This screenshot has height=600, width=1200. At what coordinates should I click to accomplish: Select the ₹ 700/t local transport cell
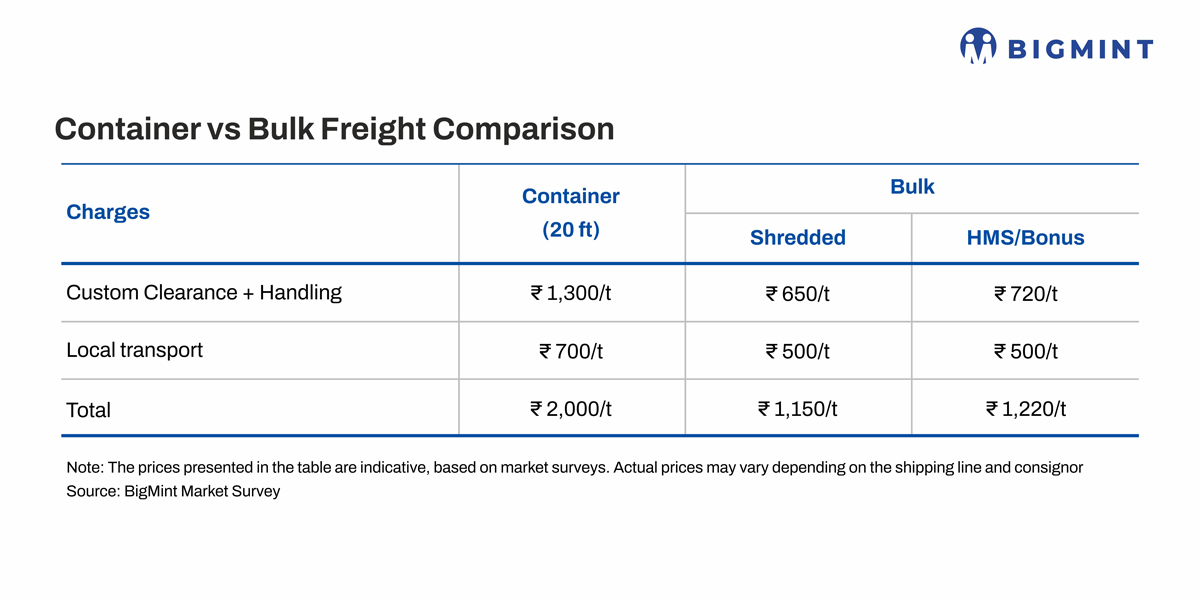click(x=571, y=351)
